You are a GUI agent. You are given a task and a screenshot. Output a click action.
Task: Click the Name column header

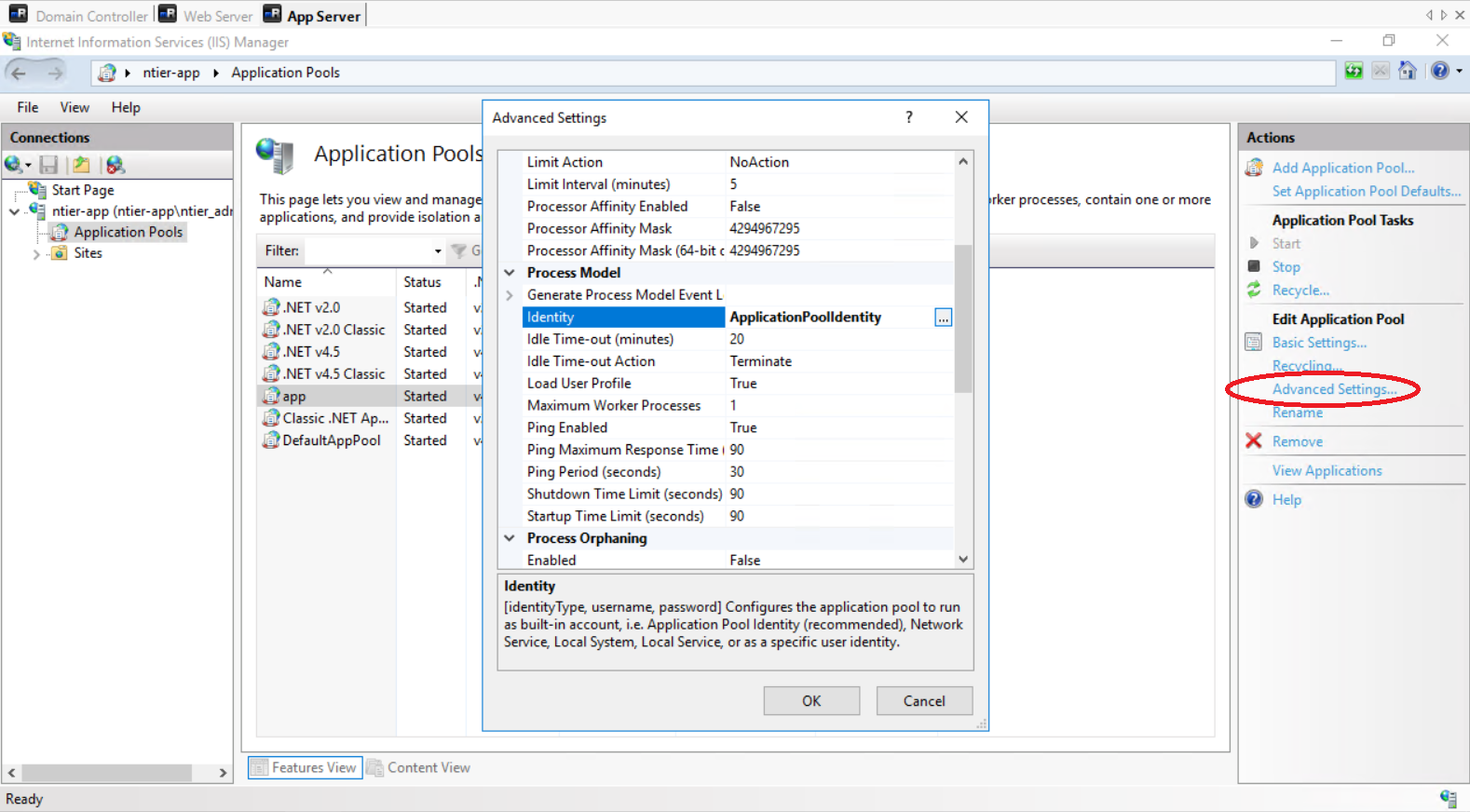pos(326,281)
